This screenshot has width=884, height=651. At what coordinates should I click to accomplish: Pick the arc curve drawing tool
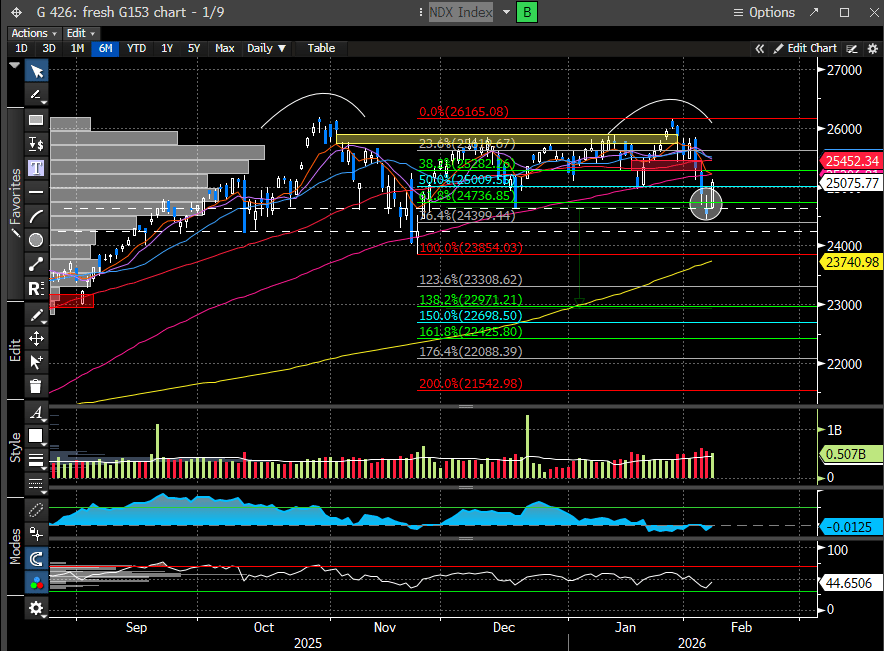36,216
